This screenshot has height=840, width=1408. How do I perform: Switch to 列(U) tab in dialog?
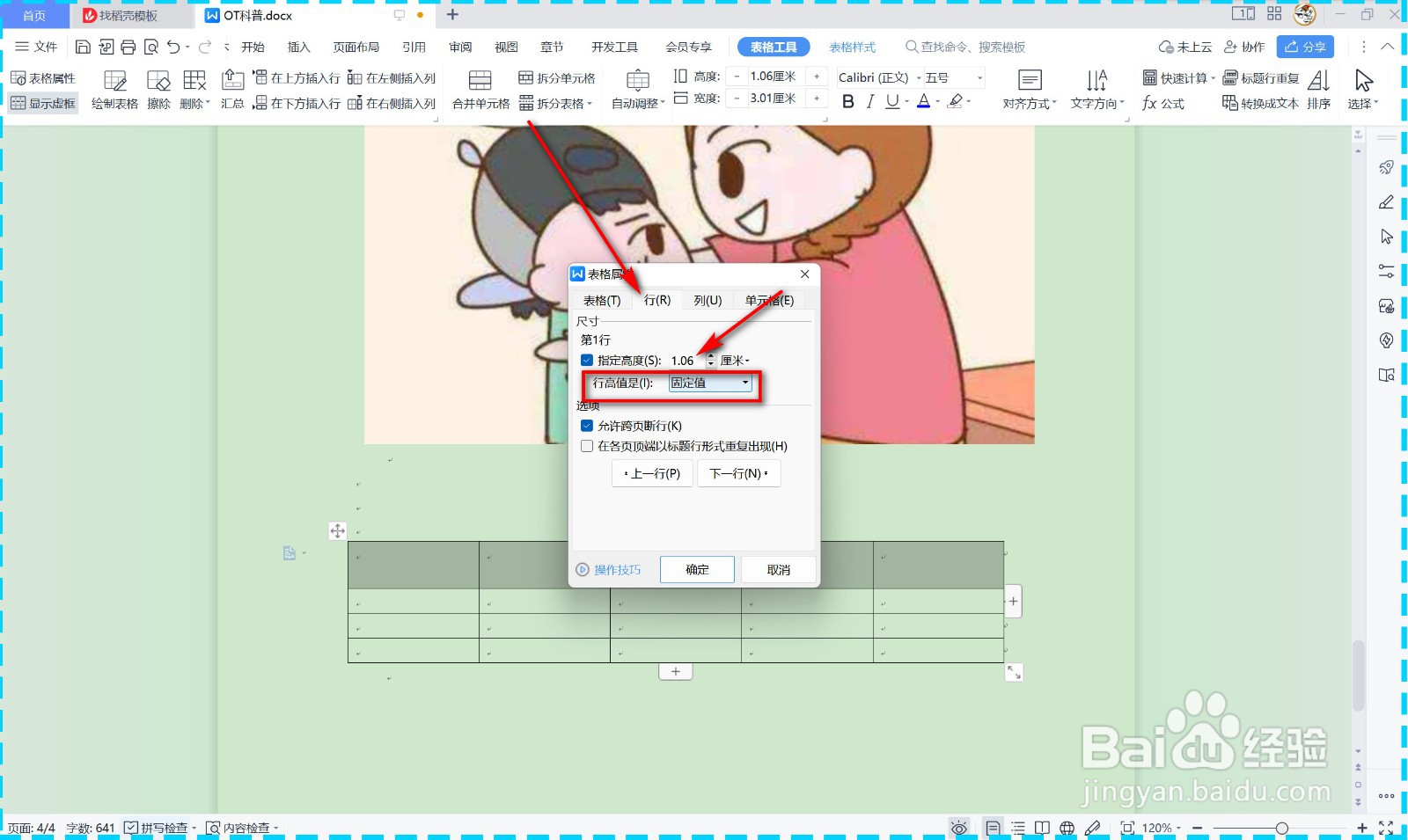click(708, 300)
